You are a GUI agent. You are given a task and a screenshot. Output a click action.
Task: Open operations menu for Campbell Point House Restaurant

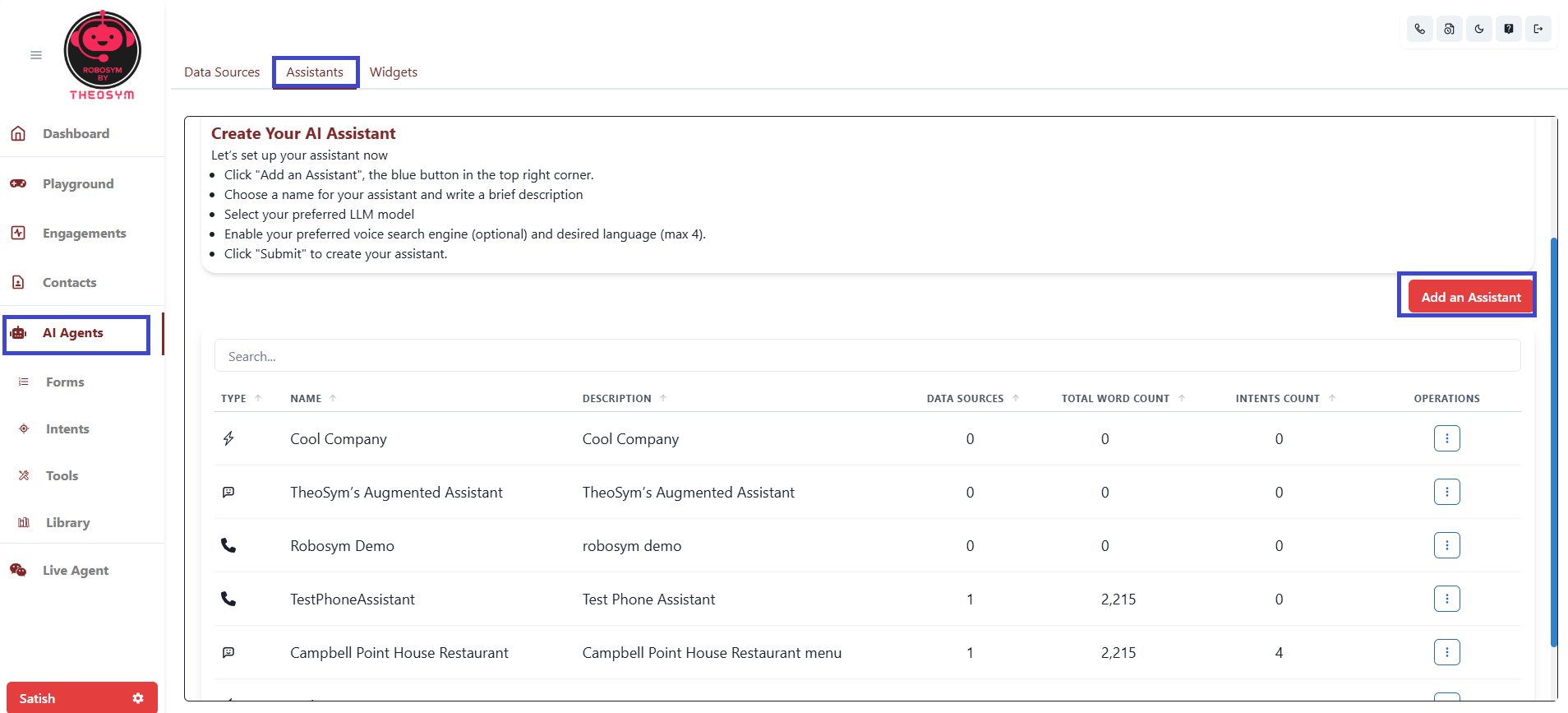point(1446,652)
